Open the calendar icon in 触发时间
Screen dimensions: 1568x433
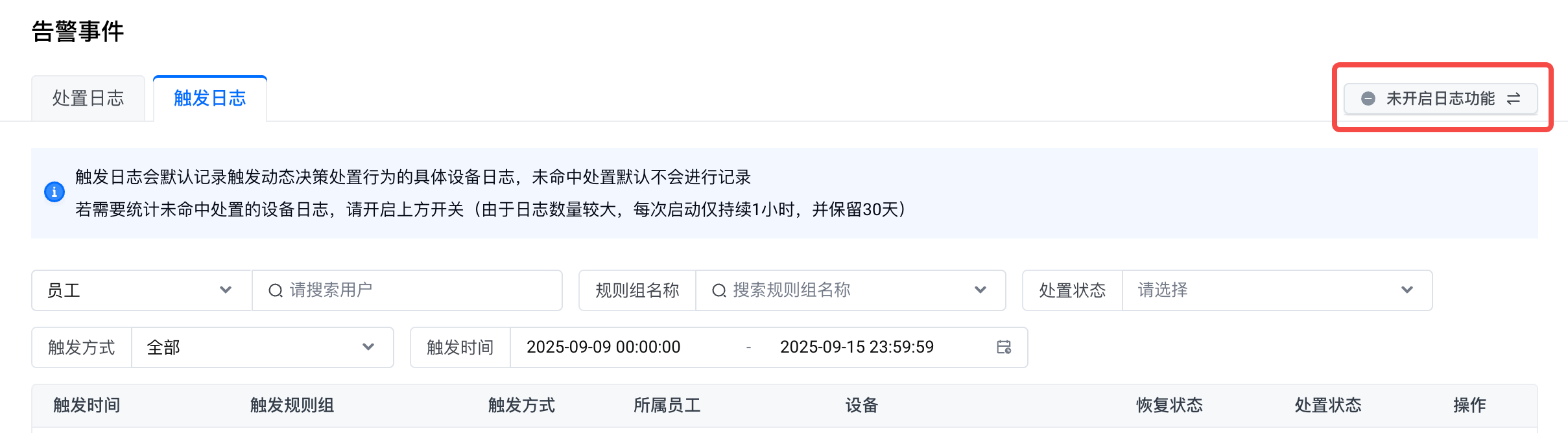(x=1004, y=347)
